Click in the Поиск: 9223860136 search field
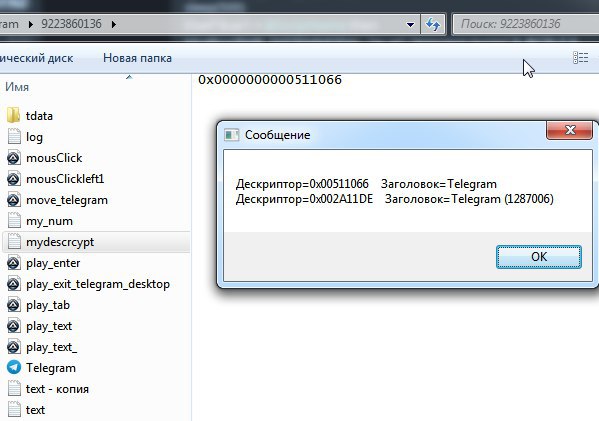 (x=527, y=24)
